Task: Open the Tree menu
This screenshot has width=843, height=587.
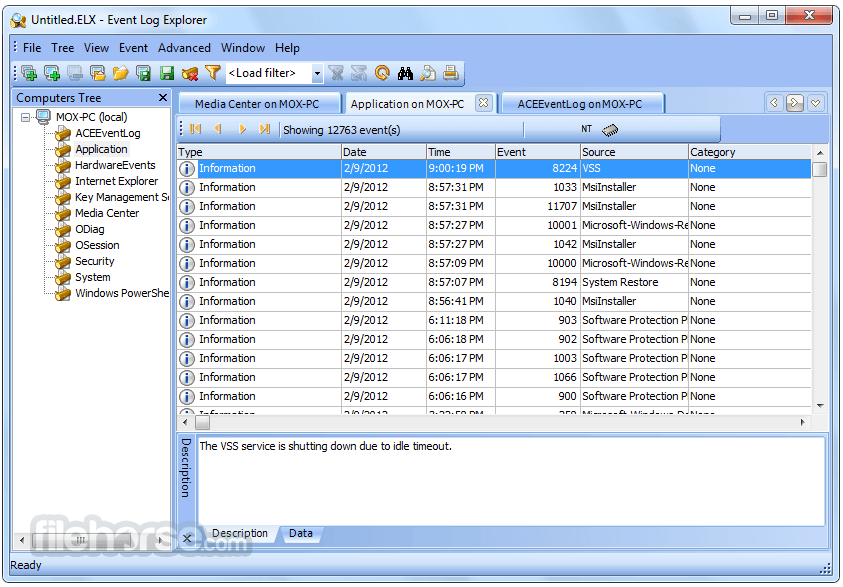Action: pos(62,48)
